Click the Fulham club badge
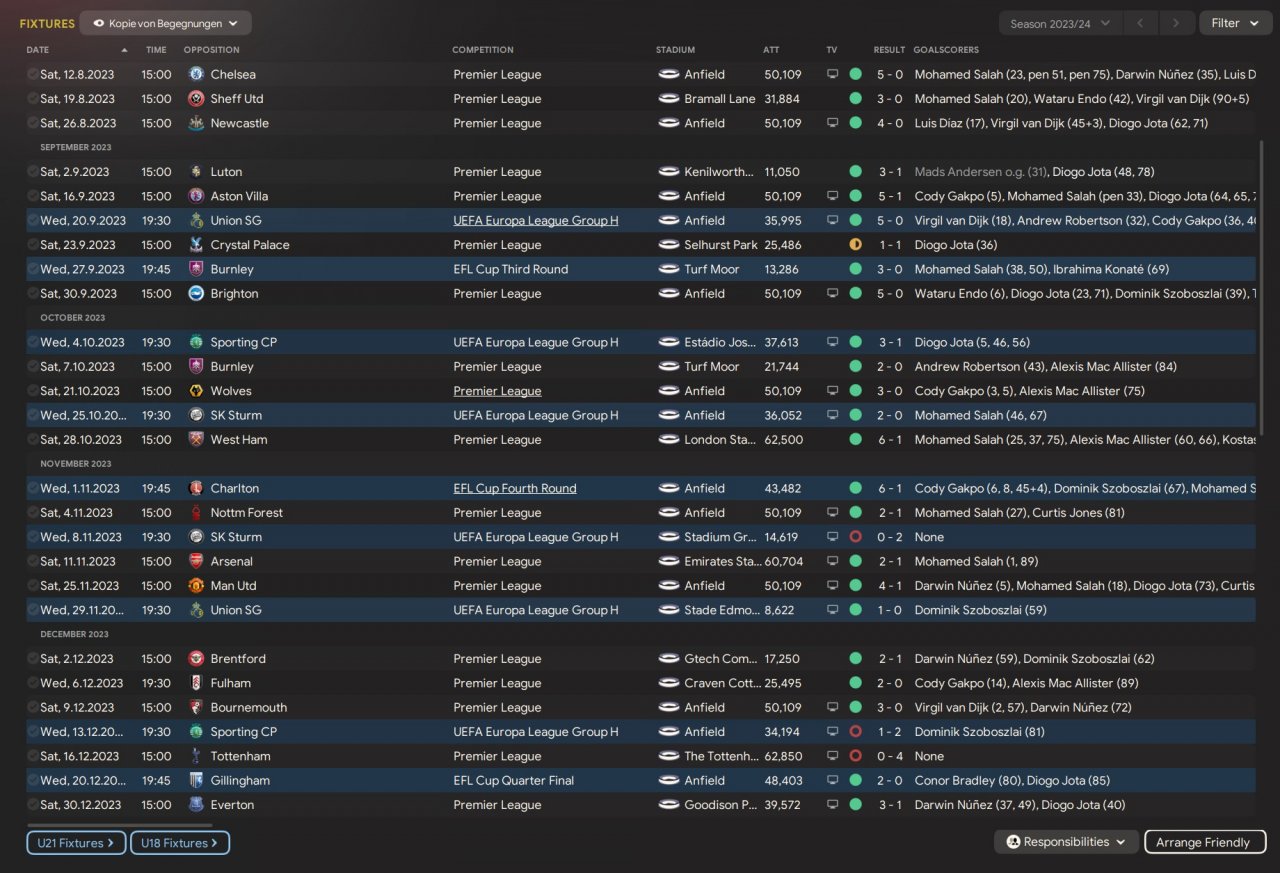This screenshot has width=1280, height=873. [x=196, y=683]
